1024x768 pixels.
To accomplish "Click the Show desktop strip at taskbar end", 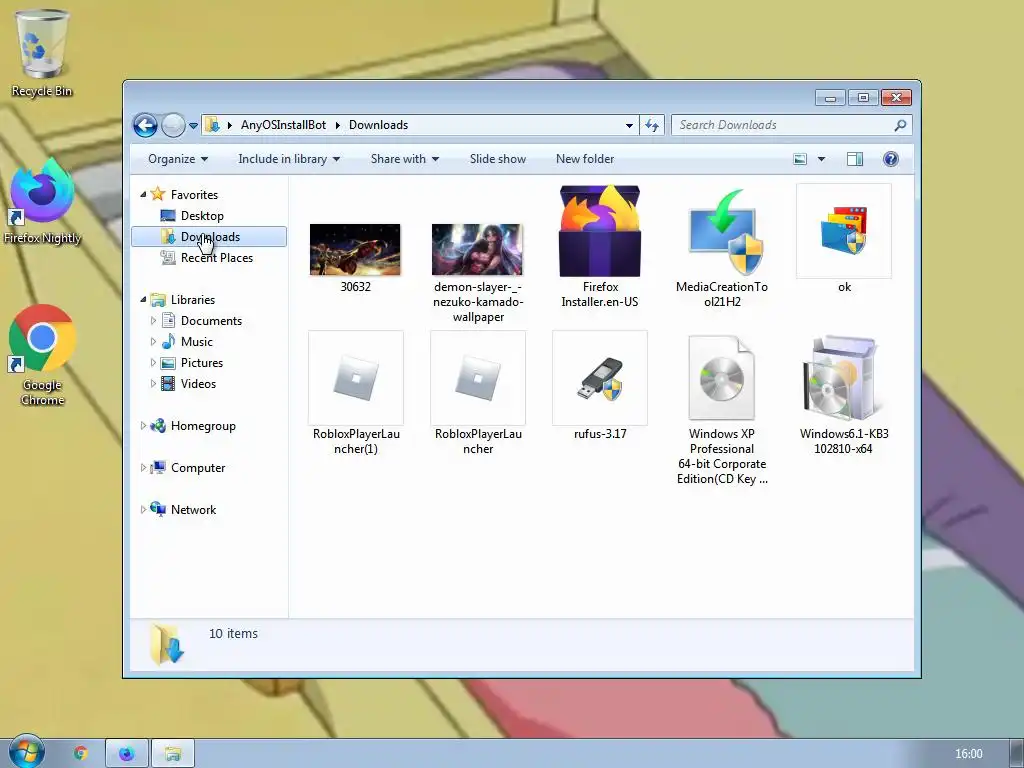I will (1016, 753).
